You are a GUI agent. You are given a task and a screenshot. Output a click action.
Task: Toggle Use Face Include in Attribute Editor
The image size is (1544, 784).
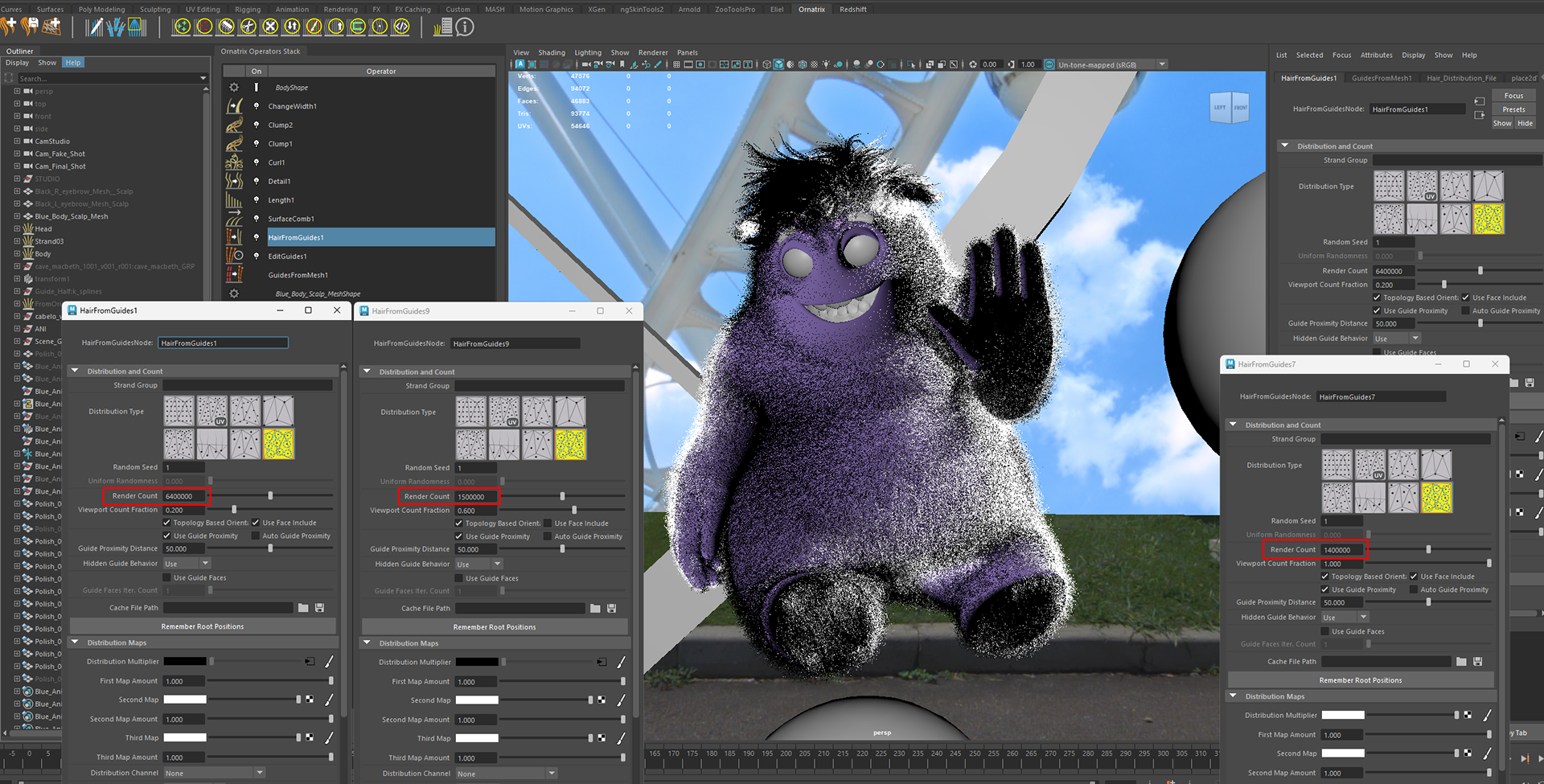(x=1466, y=298)
